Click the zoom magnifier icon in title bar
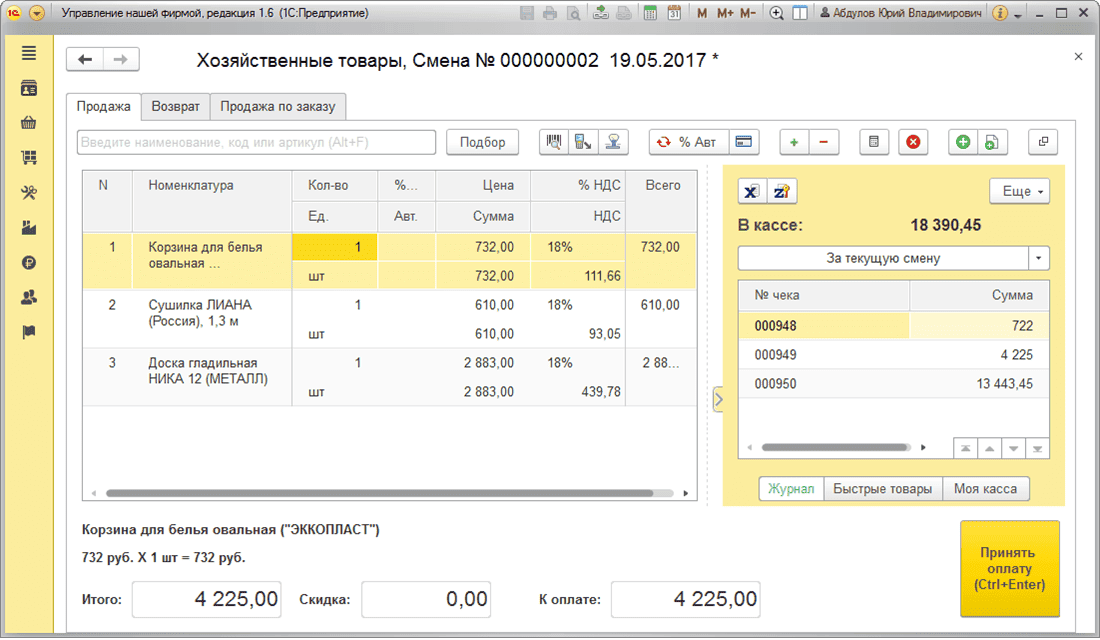Image resolution: width=1100 pixels, height=640 pixels. 777,13
